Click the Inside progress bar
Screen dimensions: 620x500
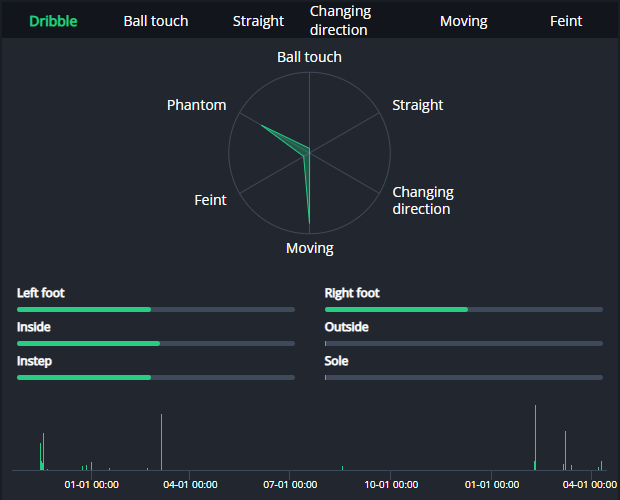[x=156, y=344]
